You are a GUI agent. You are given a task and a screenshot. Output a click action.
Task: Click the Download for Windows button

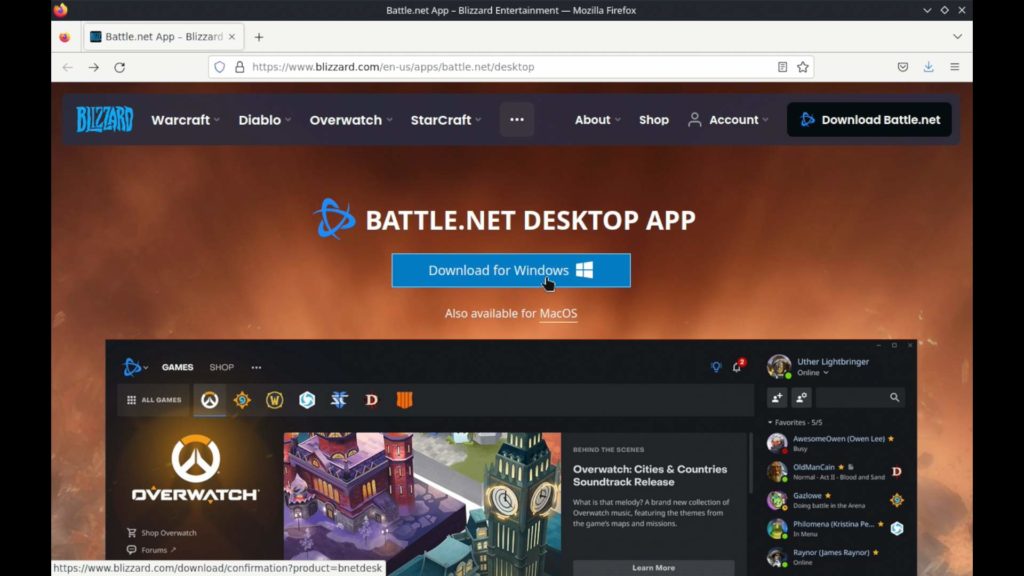coord(511,270)
